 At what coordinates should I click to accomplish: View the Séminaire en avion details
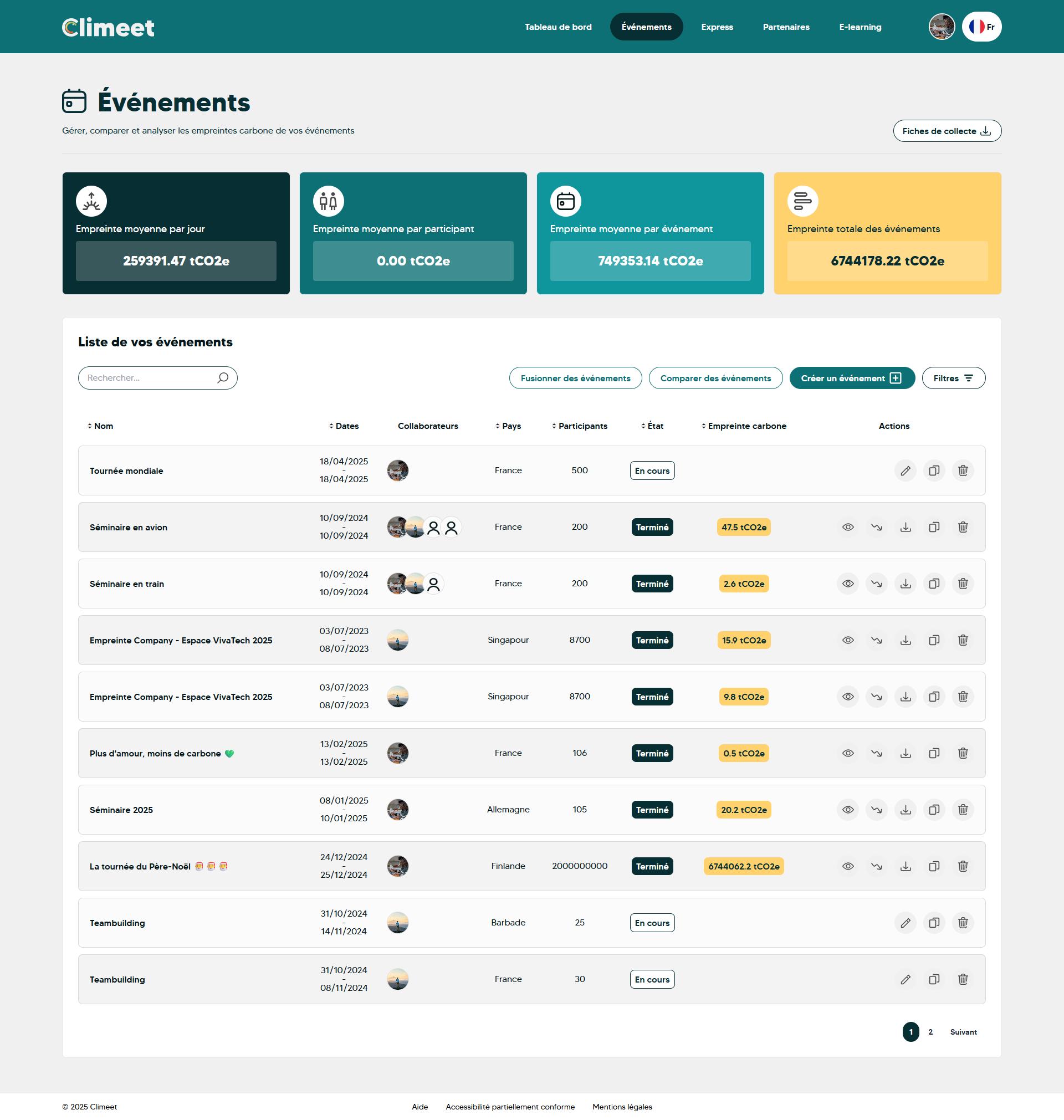(x=847, y=527)
